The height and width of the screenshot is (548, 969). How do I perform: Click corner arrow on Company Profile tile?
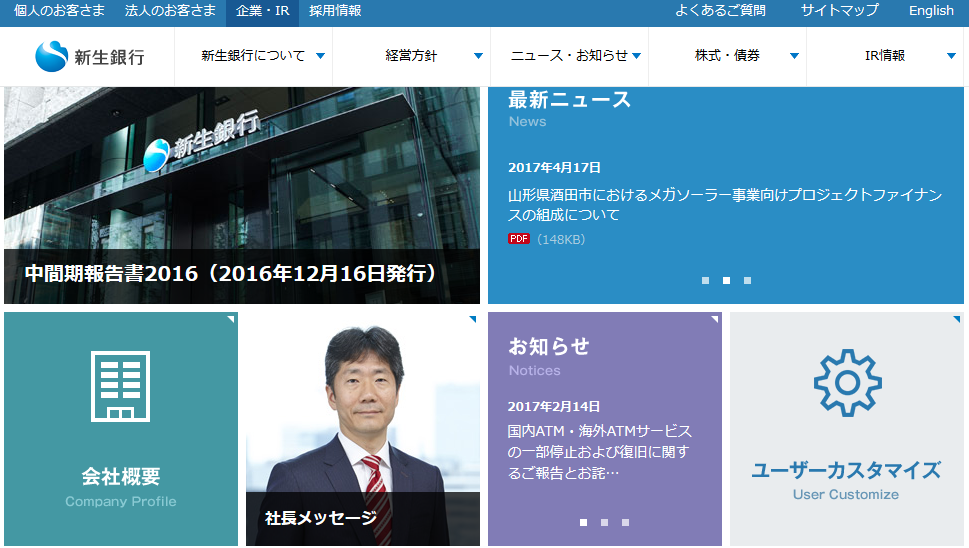coord(231,319)
